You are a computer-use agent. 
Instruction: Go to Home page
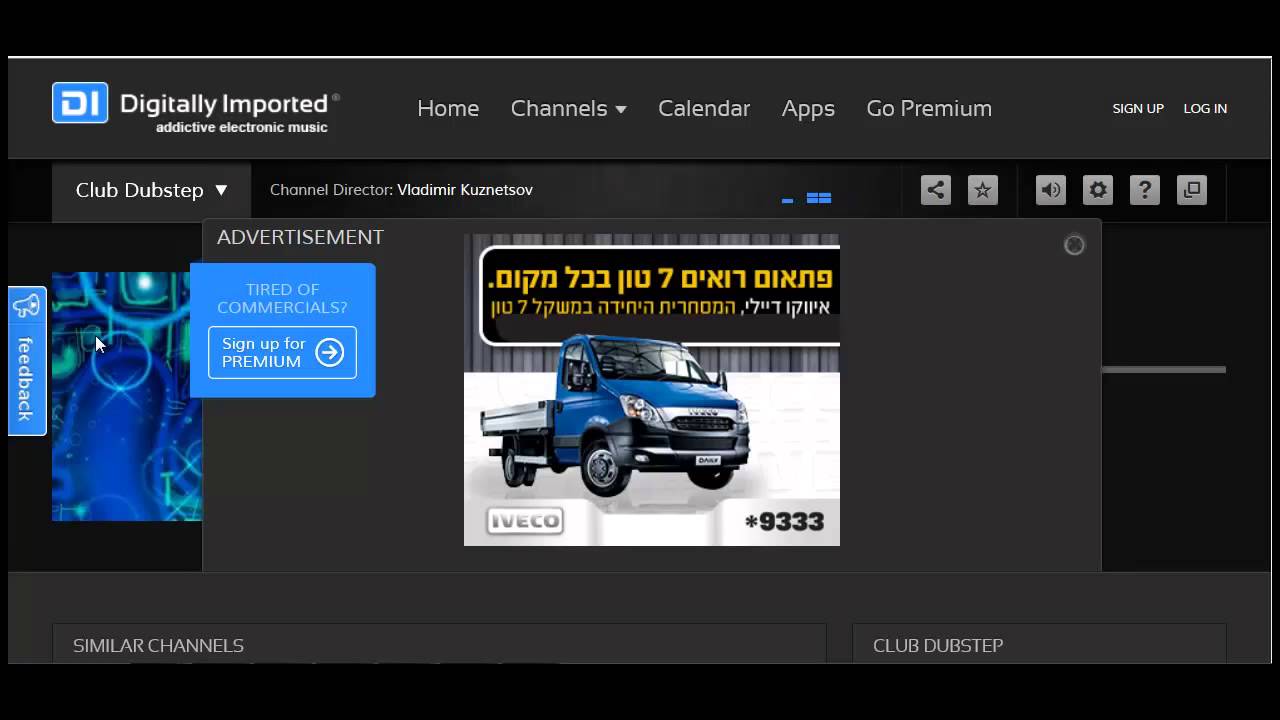(448, 108)
